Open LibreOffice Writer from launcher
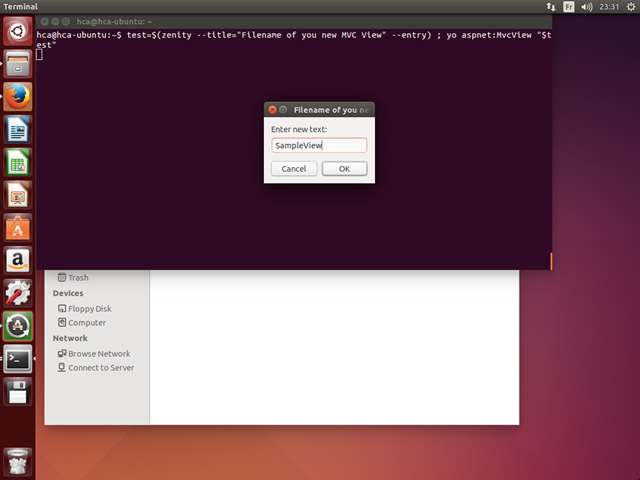The width and height of the screenshot is (640, 480). (x=18, y=129)
